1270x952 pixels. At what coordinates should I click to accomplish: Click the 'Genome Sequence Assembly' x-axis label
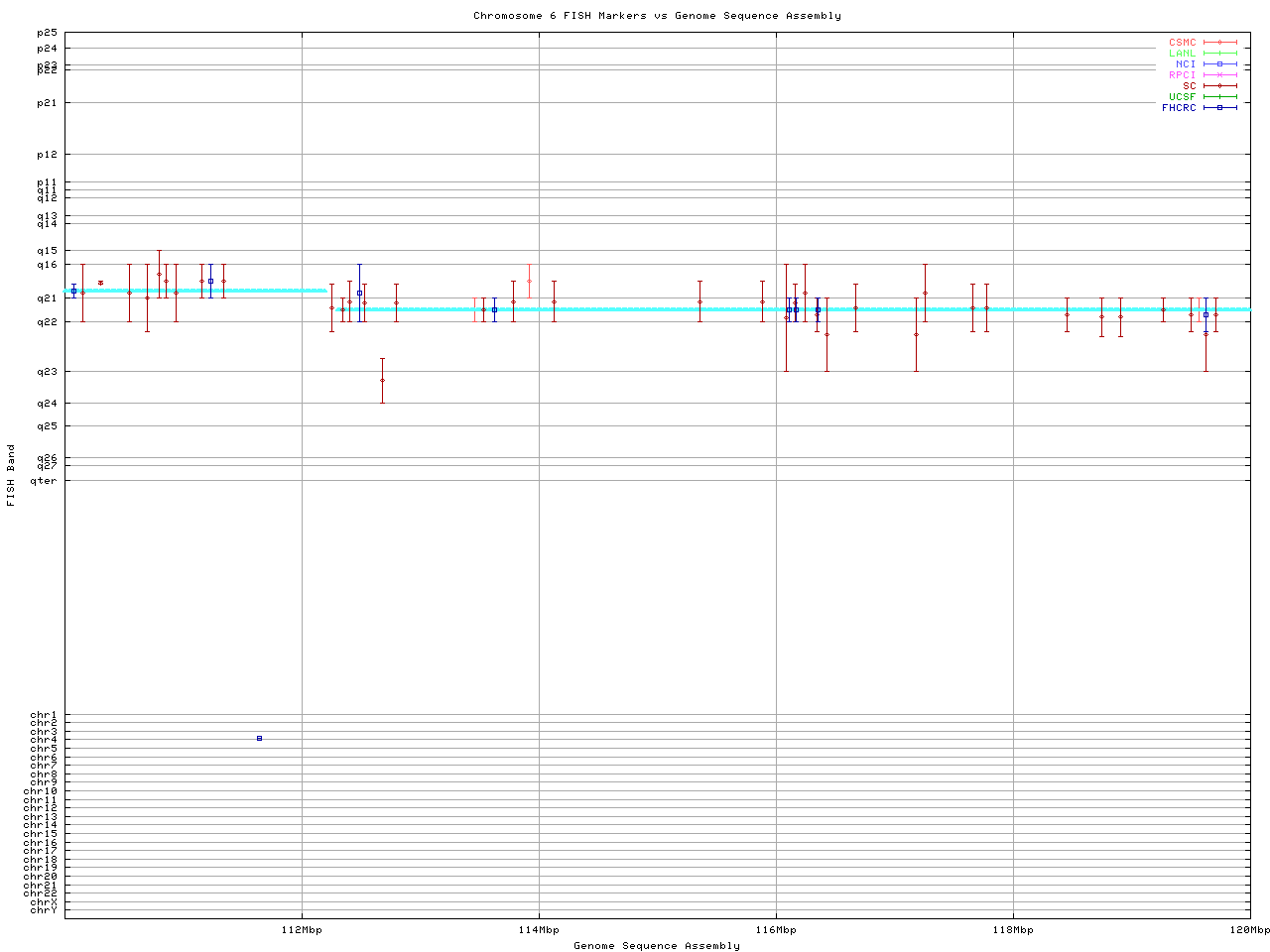point(657,946)
